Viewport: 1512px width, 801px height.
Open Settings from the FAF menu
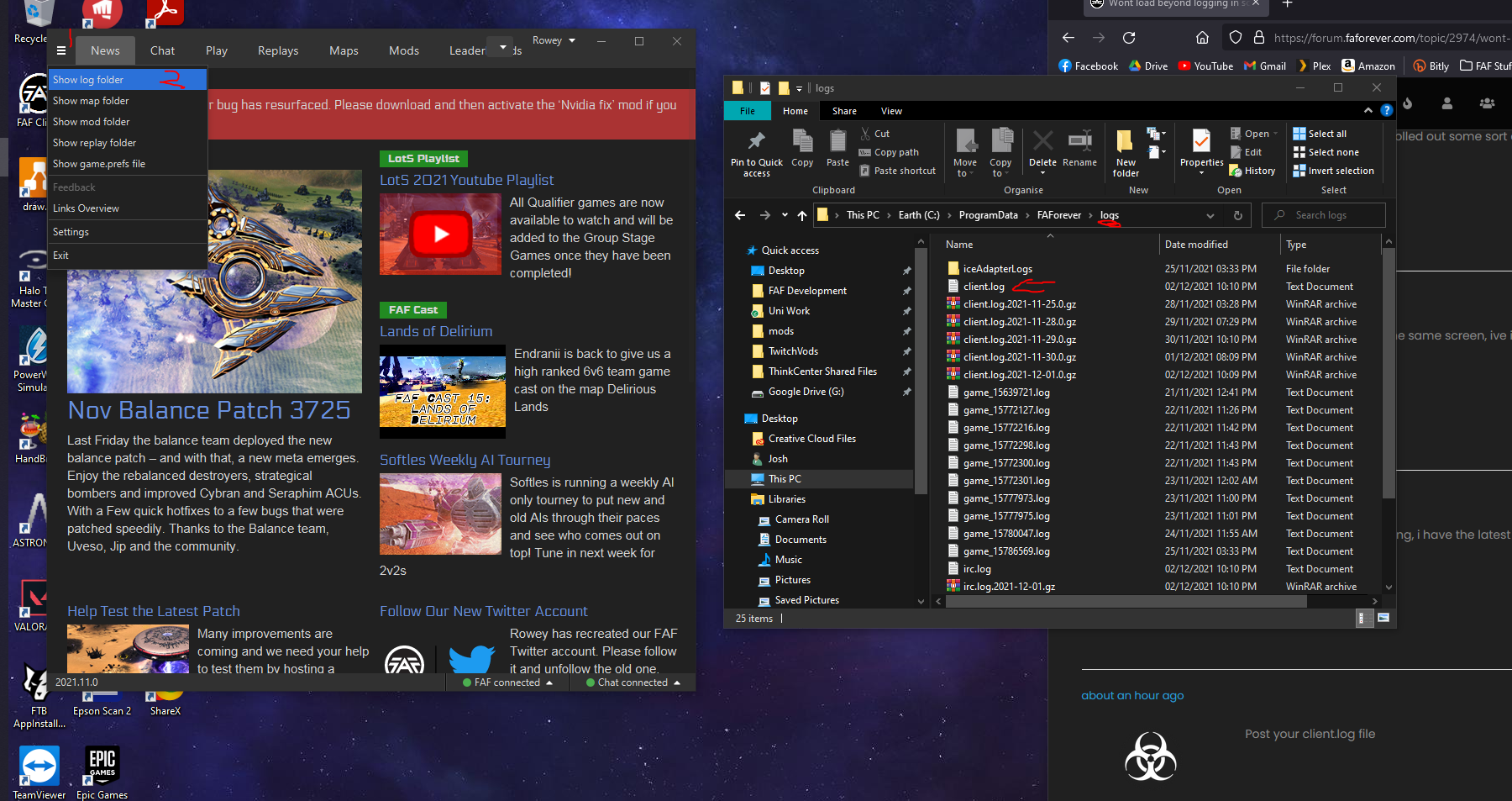[128, 232]
